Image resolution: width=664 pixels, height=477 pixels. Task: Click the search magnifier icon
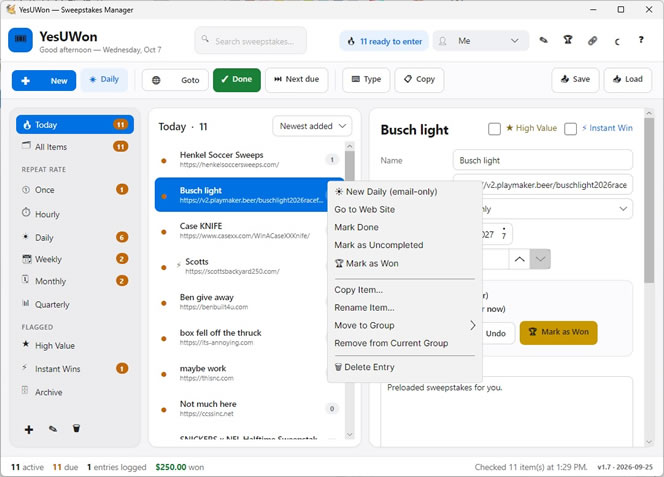tap(205, 39)
